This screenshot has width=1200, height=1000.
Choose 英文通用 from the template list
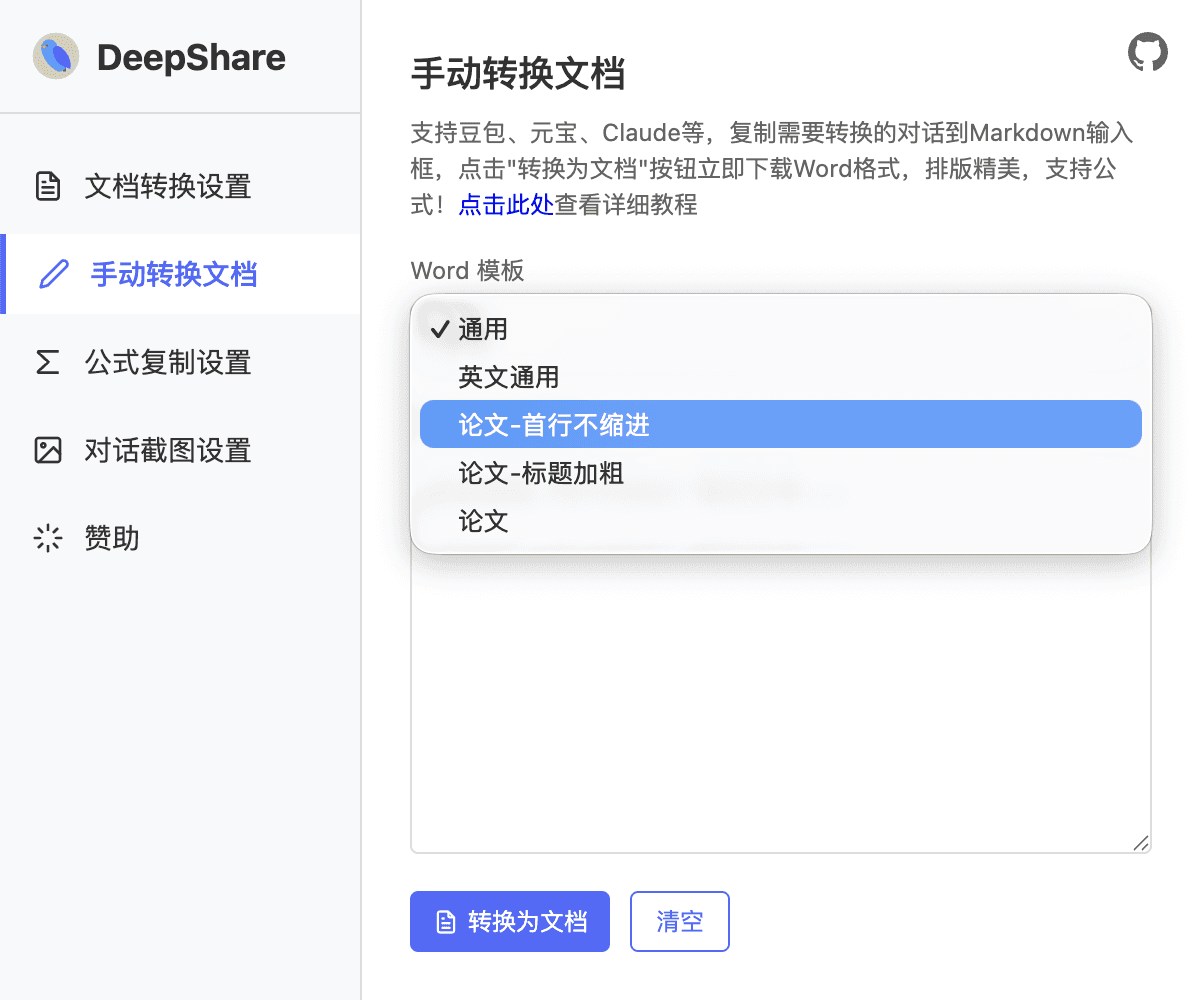click(508, 377)
